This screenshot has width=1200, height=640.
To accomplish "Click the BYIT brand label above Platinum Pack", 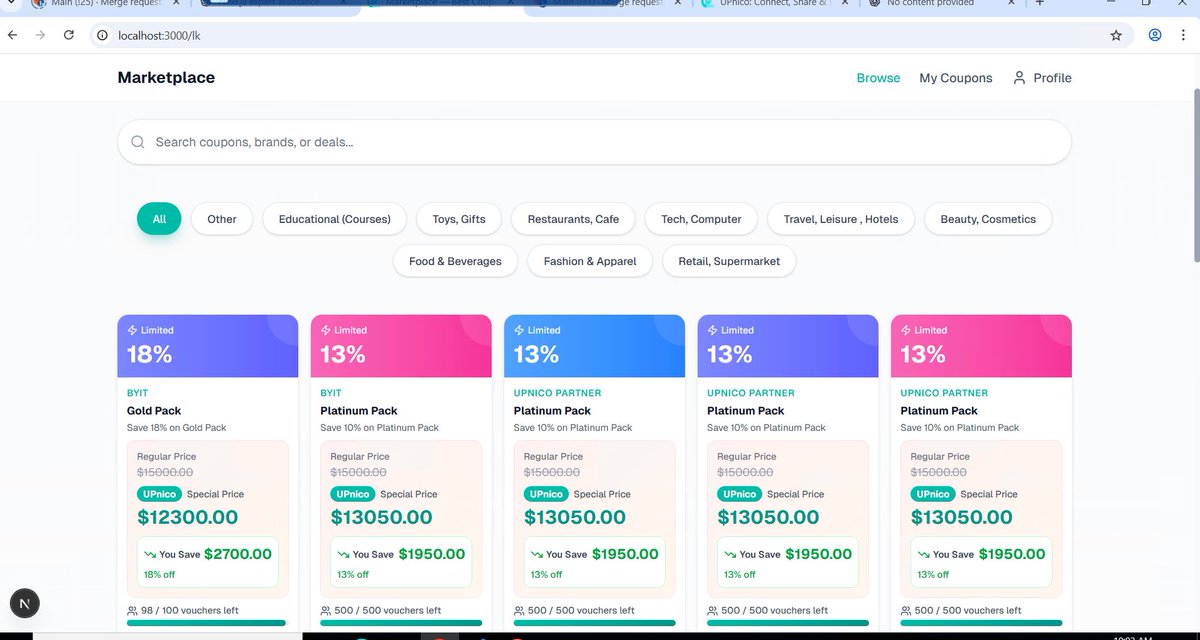I will pos(331,393).
